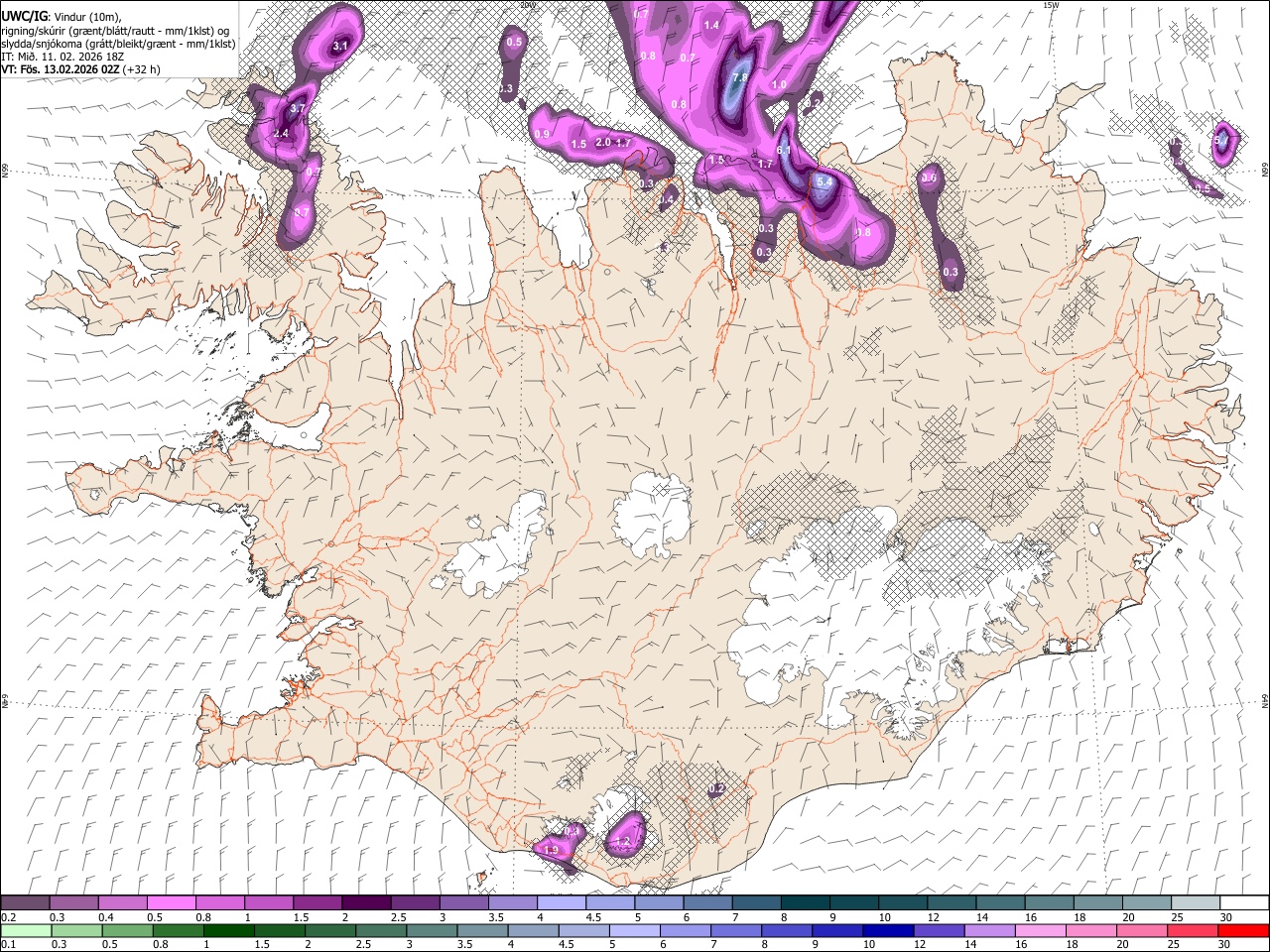The height and width of the screenshot is (952, 1270).
Task: Click the 'Vindur (10m)' label
Action: click(x=85, y=16)
